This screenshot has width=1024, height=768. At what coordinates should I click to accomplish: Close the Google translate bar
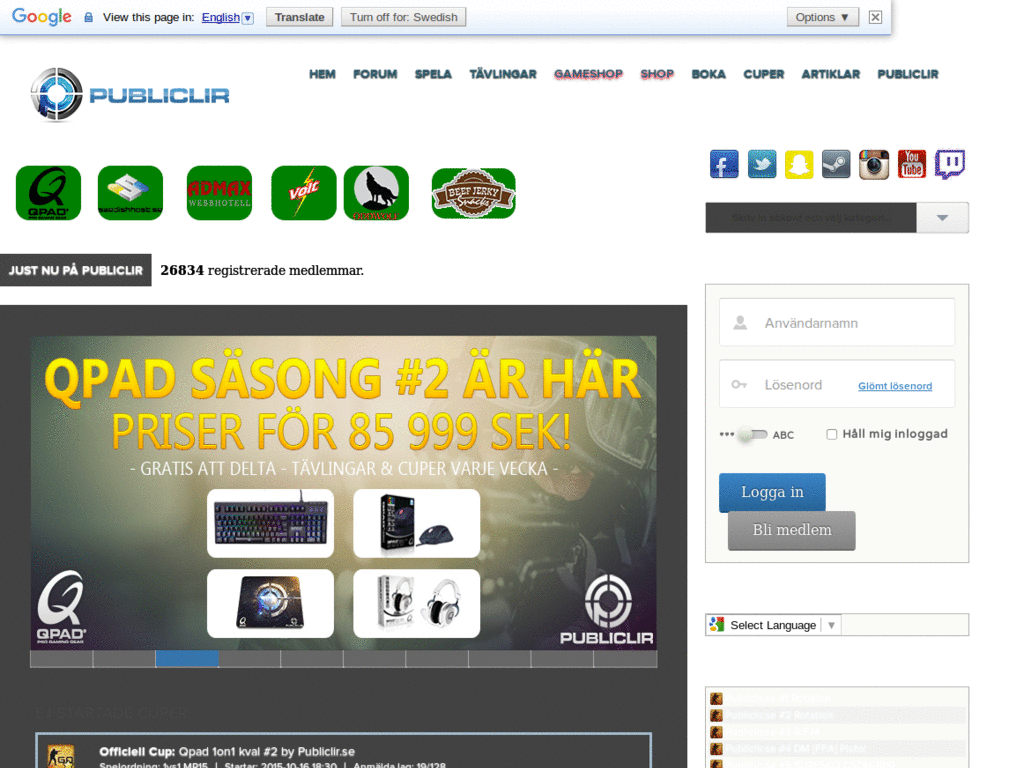click(875, 17)
